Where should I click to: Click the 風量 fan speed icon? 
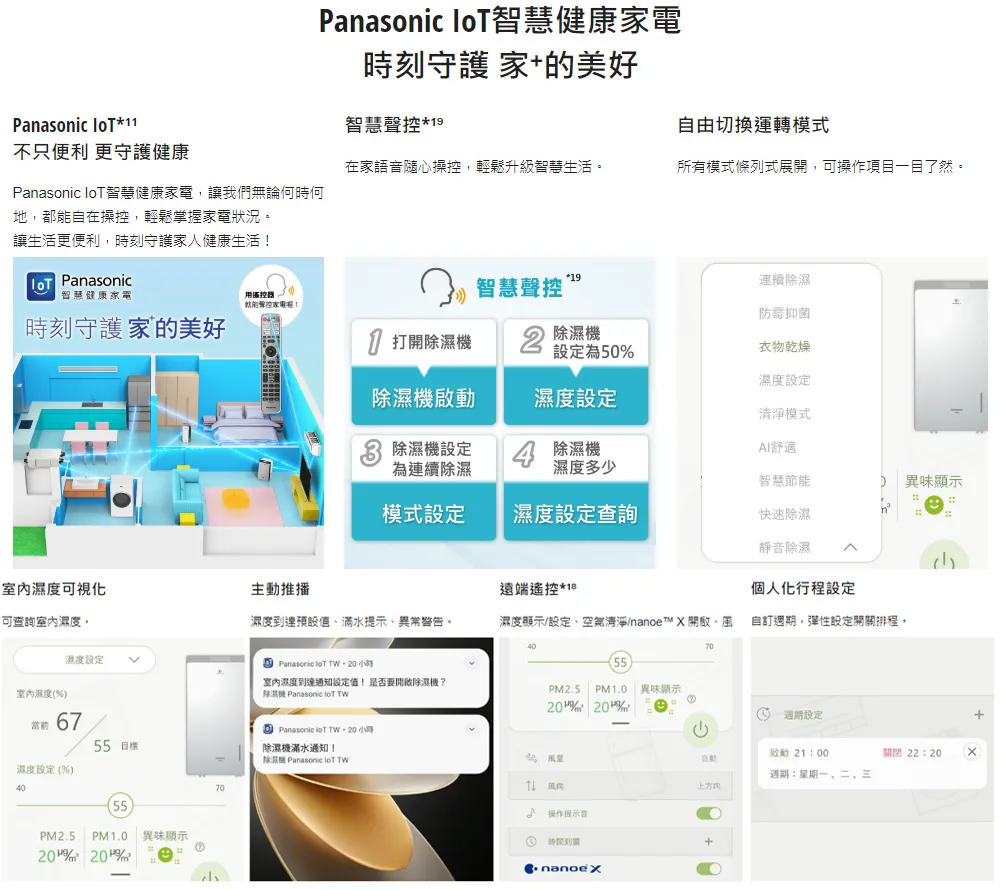tap(531, 758)
